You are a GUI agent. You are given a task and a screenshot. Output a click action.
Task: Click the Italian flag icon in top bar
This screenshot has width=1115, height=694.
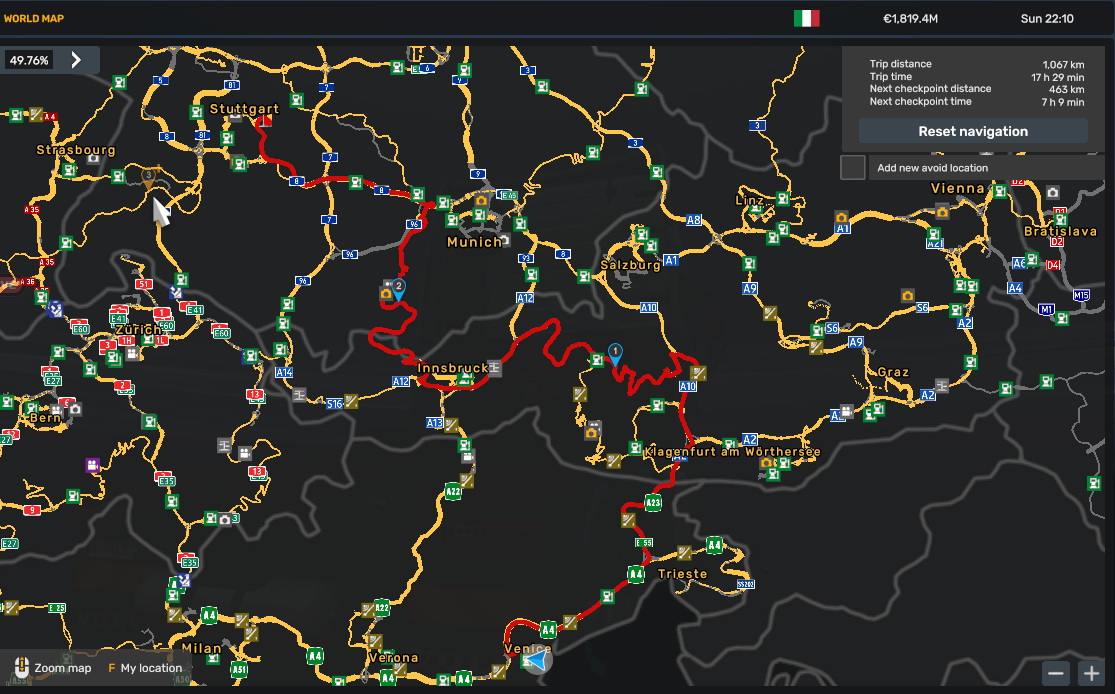[x=806, y=18]
